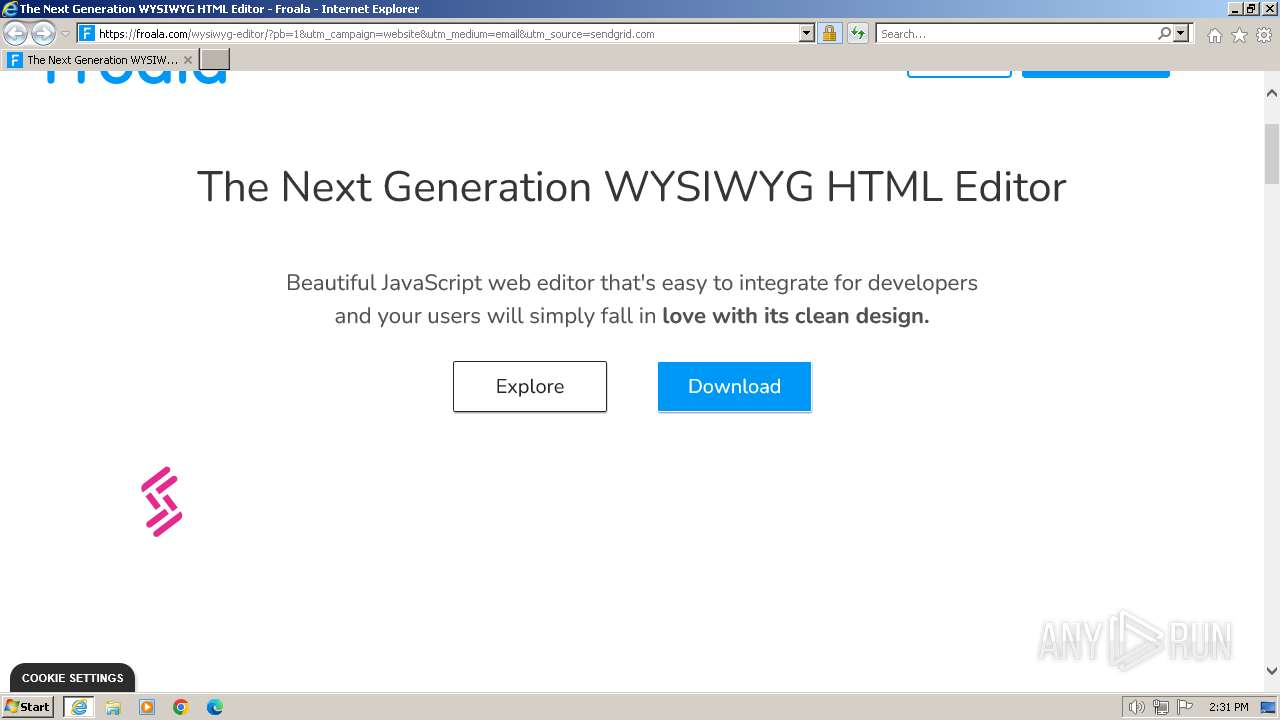Click the volume speaker tray icon

point(1137,707)
